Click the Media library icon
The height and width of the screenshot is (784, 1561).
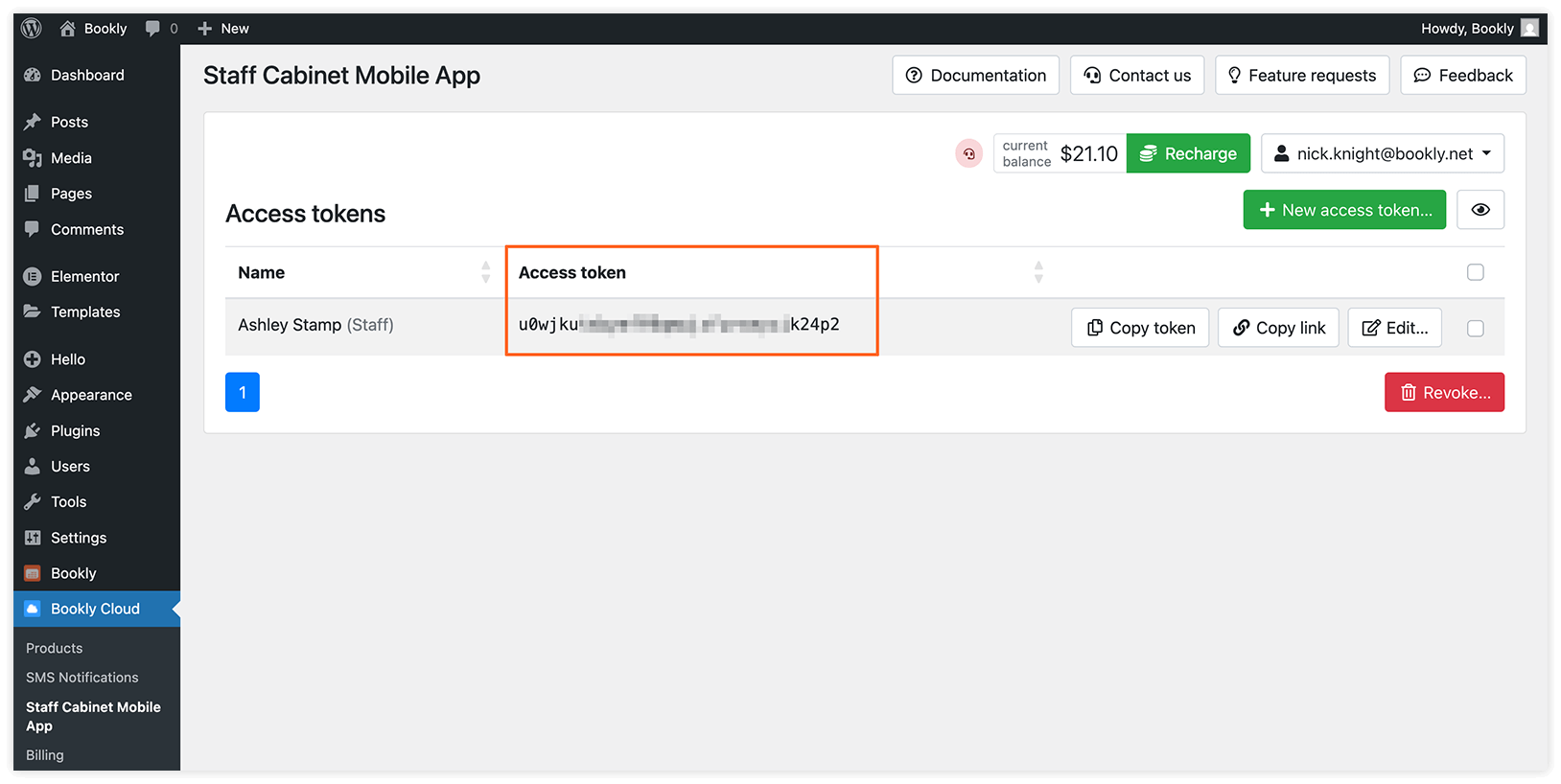33,157
